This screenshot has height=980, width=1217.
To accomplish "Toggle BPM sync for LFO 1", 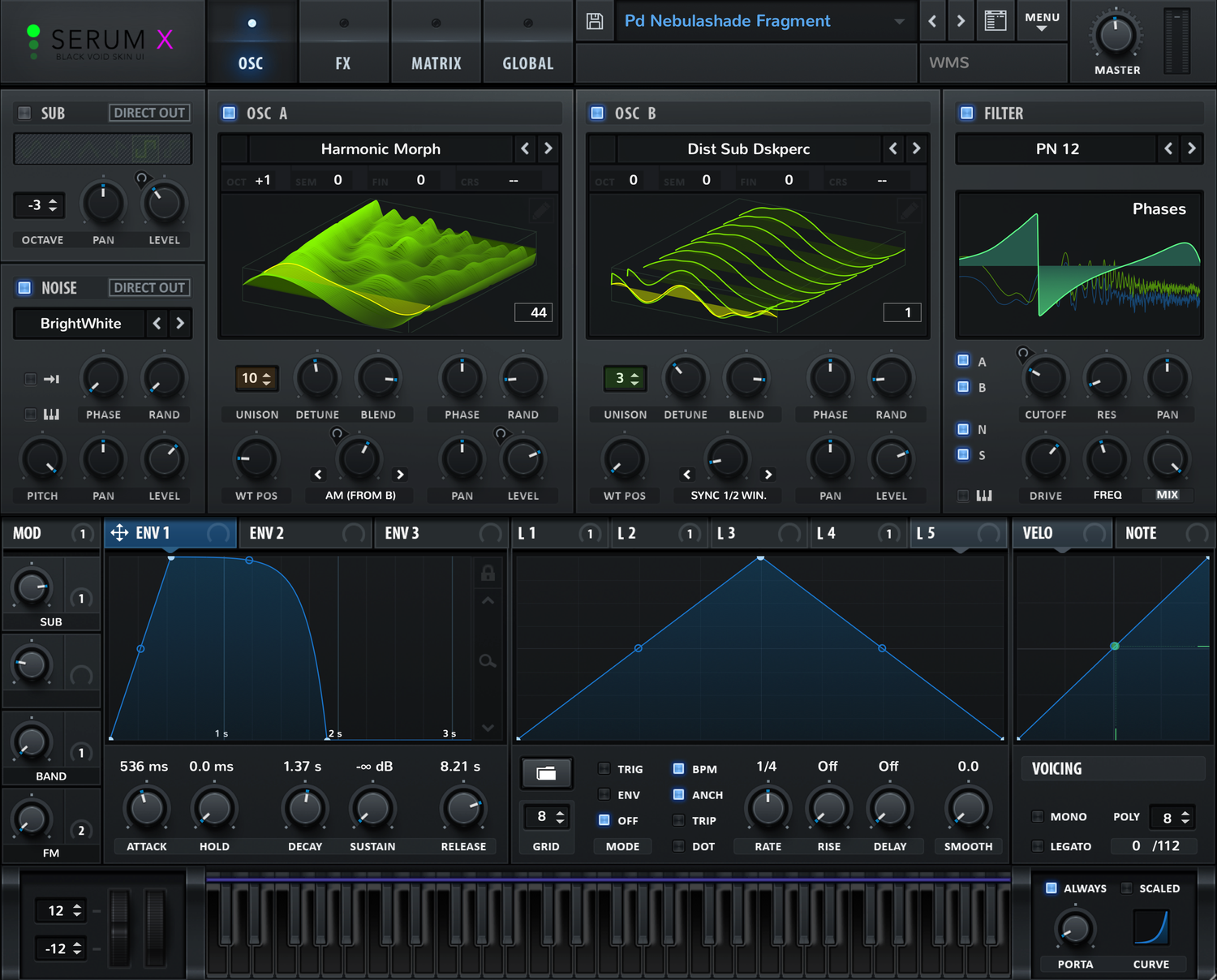I will 679,768.
